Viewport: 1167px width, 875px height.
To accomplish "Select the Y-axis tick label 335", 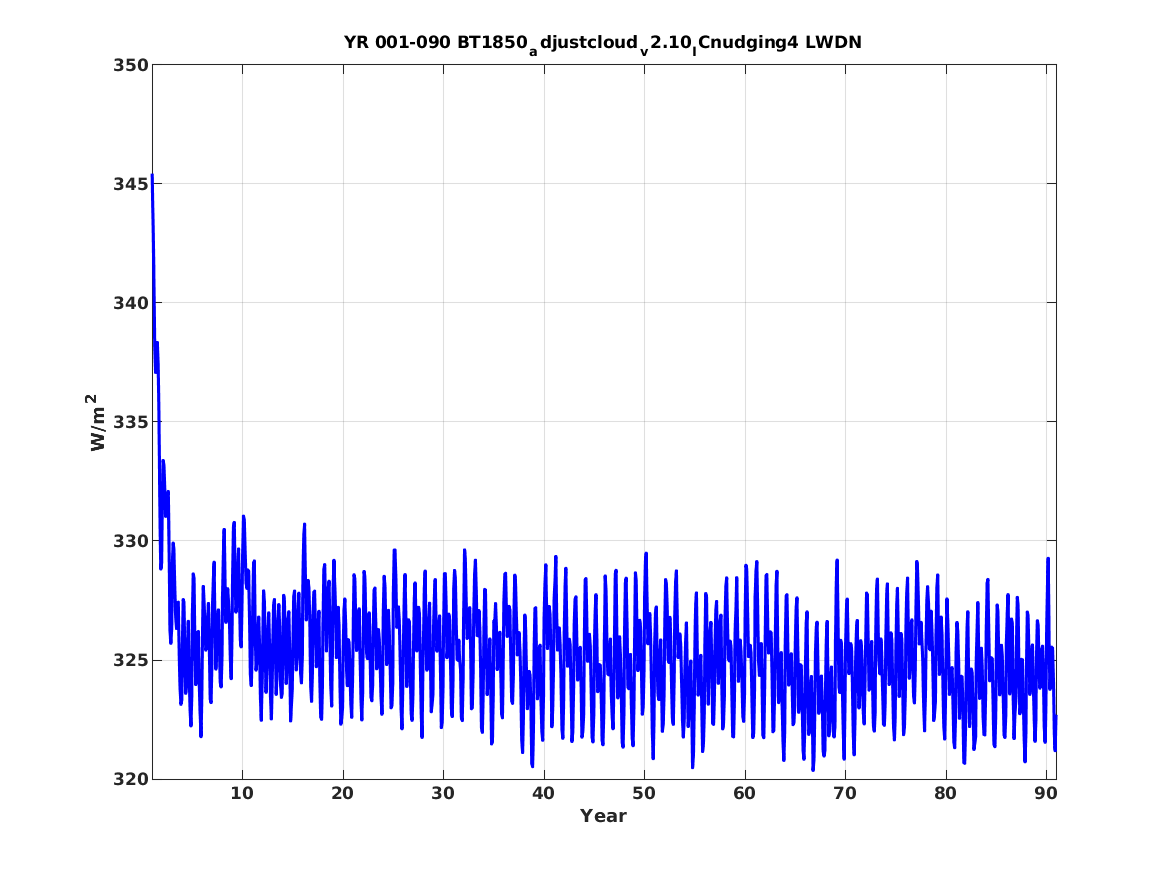I will point(130,422).
